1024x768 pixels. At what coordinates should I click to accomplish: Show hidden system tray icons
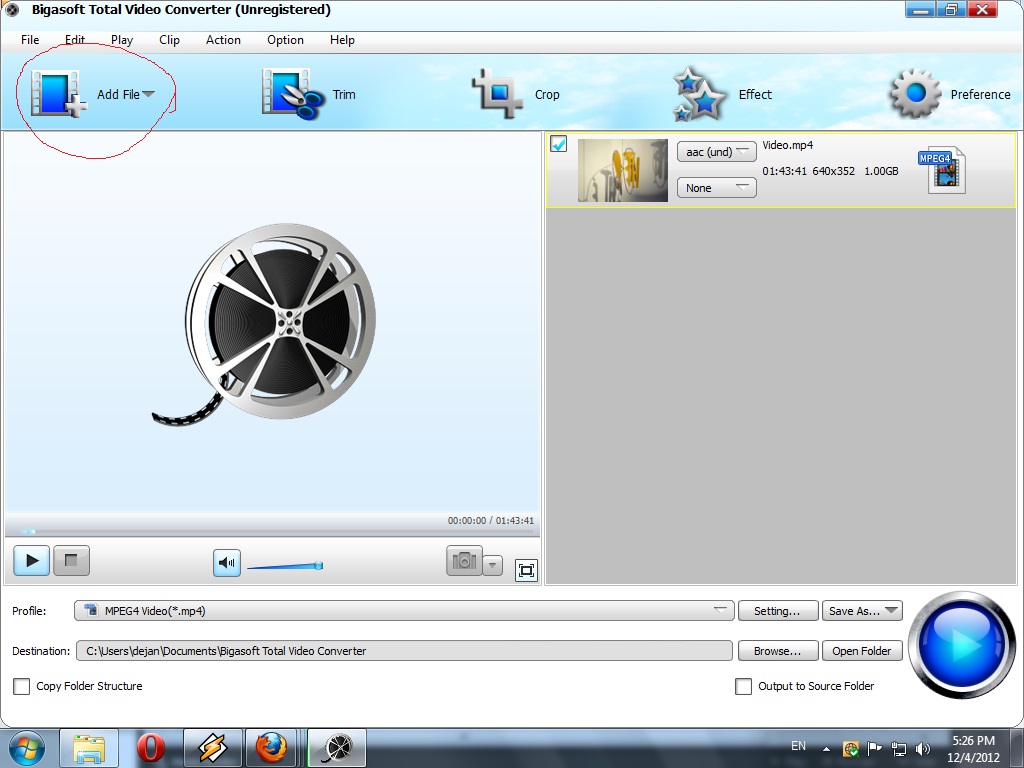(x=826, y=749)
